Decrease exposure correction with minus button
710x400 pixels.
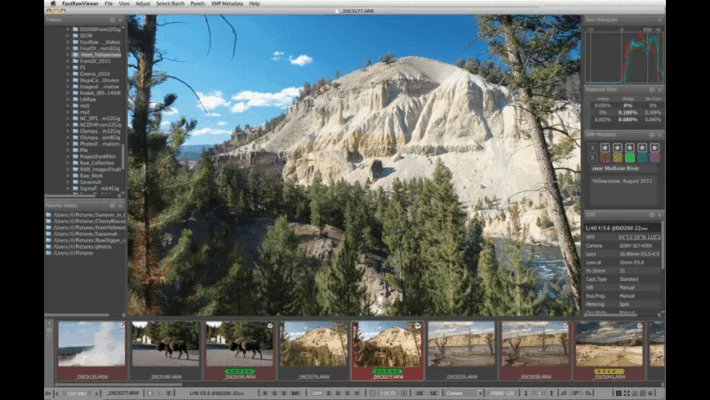[372, 393]
